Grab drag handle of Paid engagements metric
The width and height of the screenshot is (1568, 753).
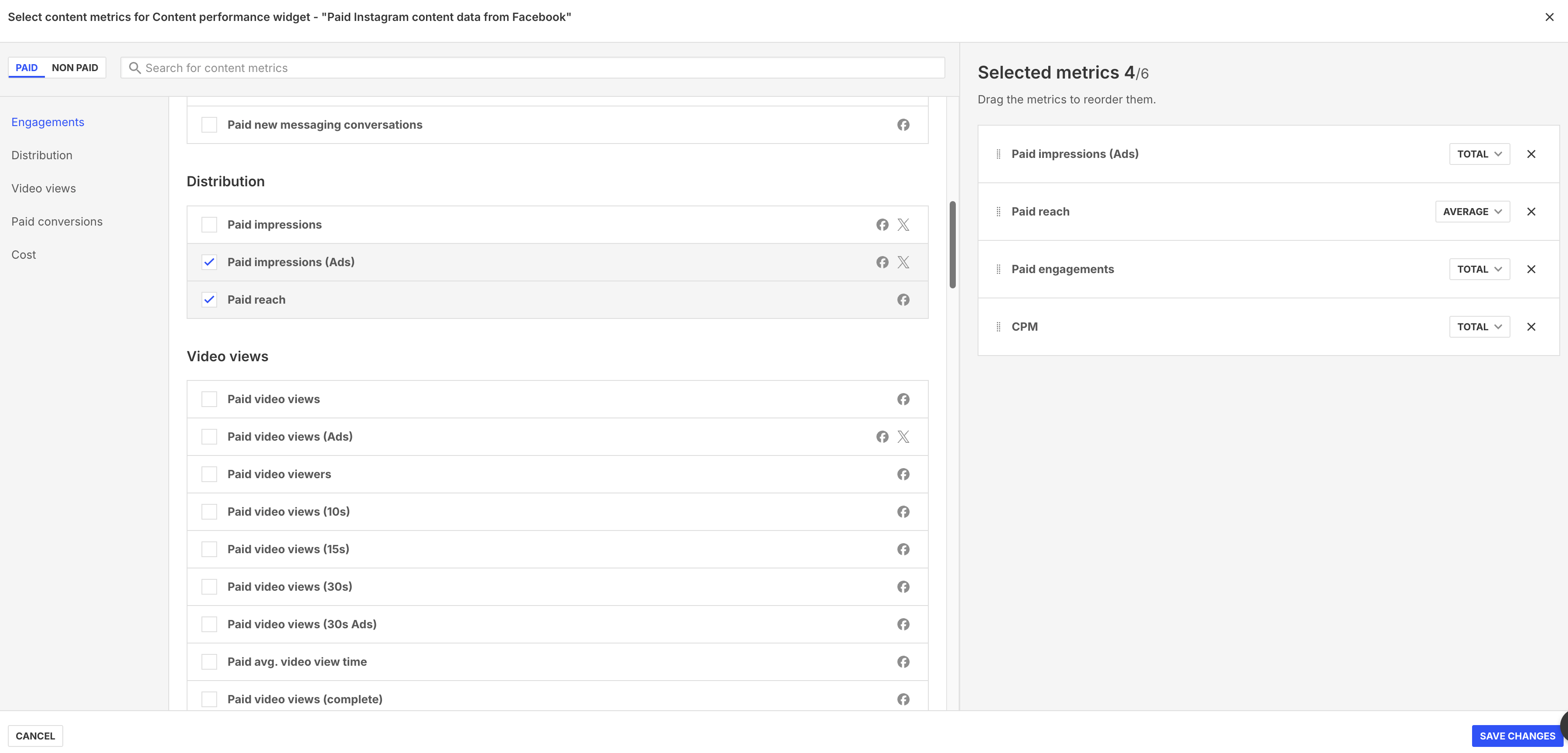tap(998, 269)
